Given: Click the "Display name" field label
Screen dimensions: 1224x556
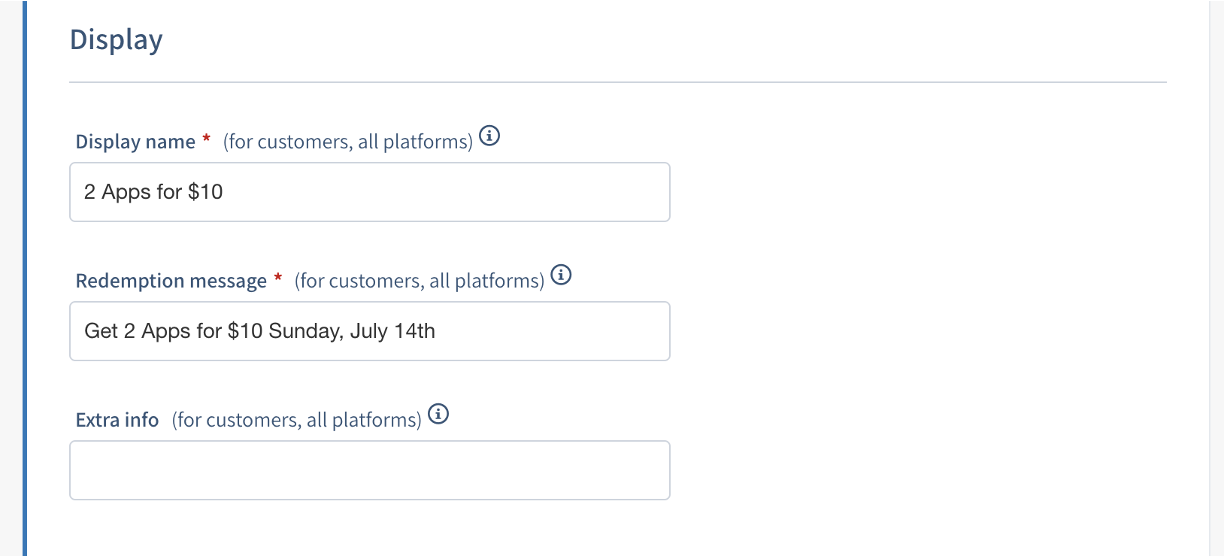Looking at the screenshot, I should click(135, 142).
